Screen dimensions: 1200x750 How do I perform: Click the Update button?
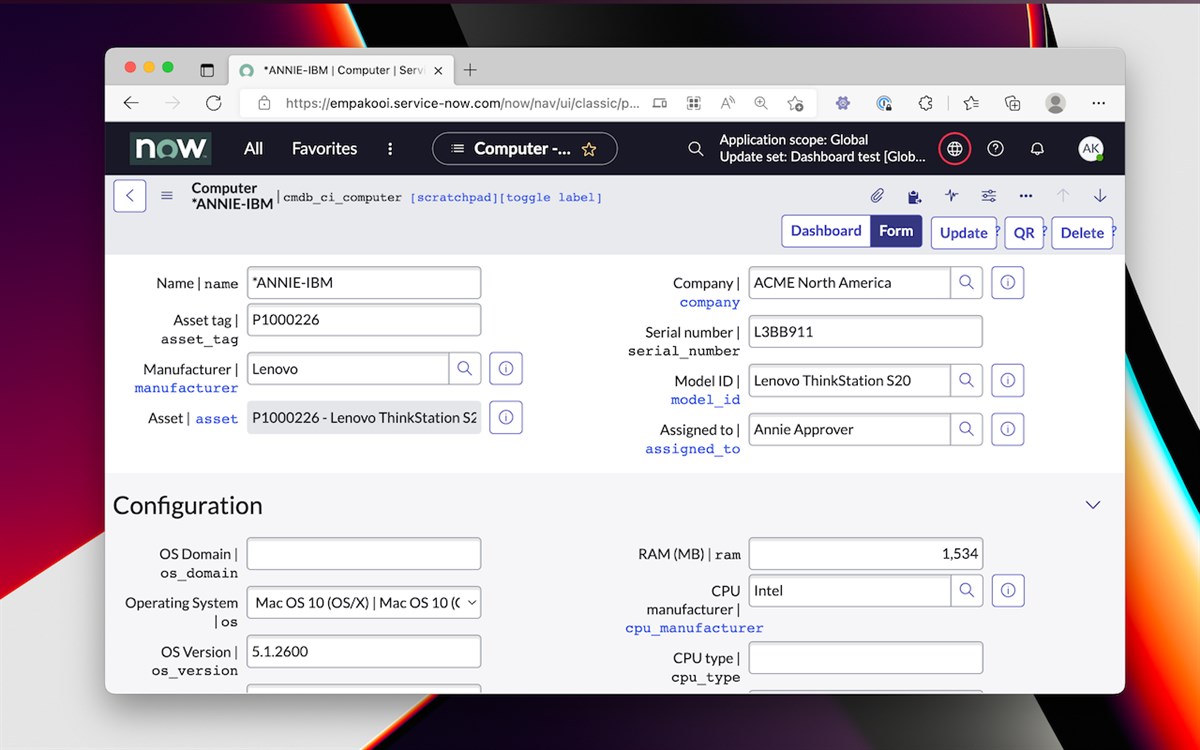click(962, 232)
